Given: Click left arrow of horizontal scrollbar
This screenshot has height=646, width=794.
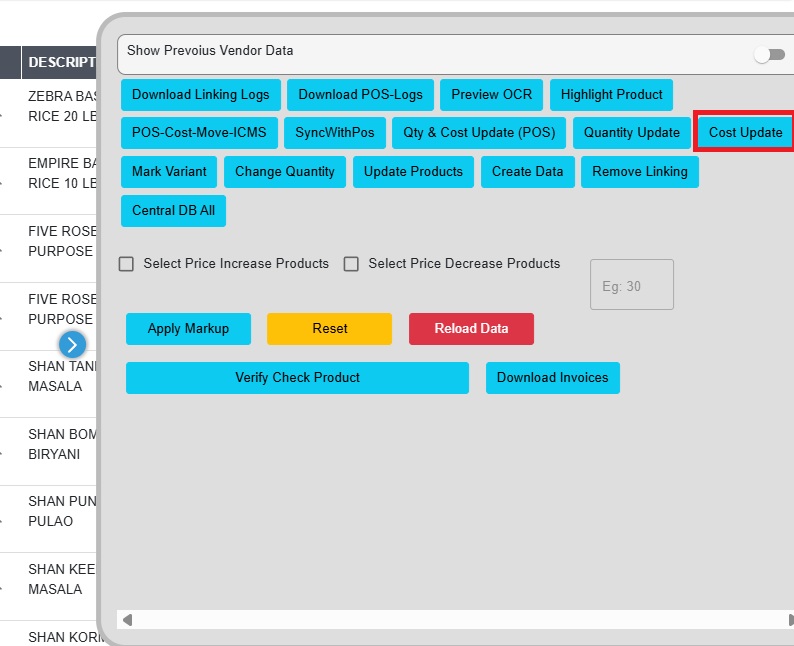Looking at the screenshot, I should tap(128, 620).
